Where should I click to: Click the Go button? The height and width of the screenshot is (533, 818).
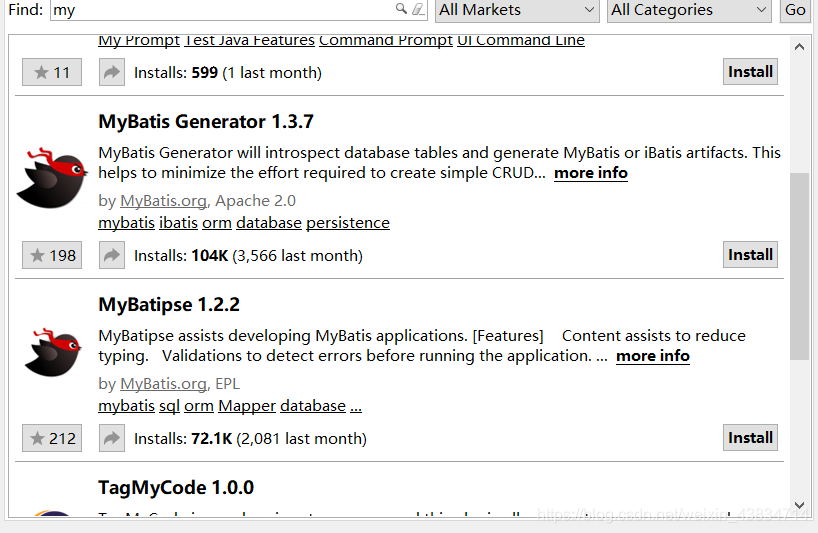(x=795, y=10)
